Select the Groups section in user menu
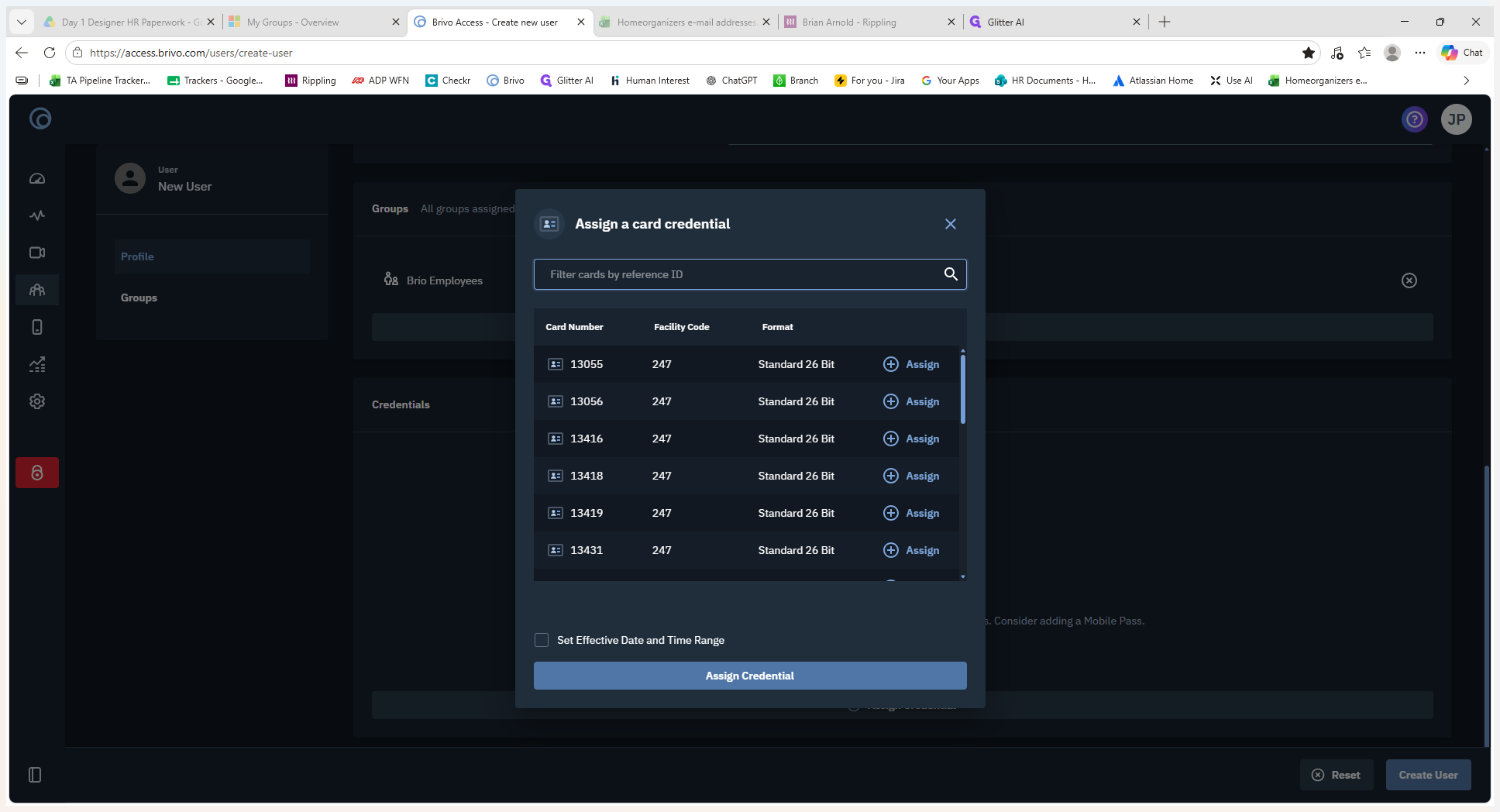Image resolution: width=1500 pixels, height=812 pixels. 139,298
